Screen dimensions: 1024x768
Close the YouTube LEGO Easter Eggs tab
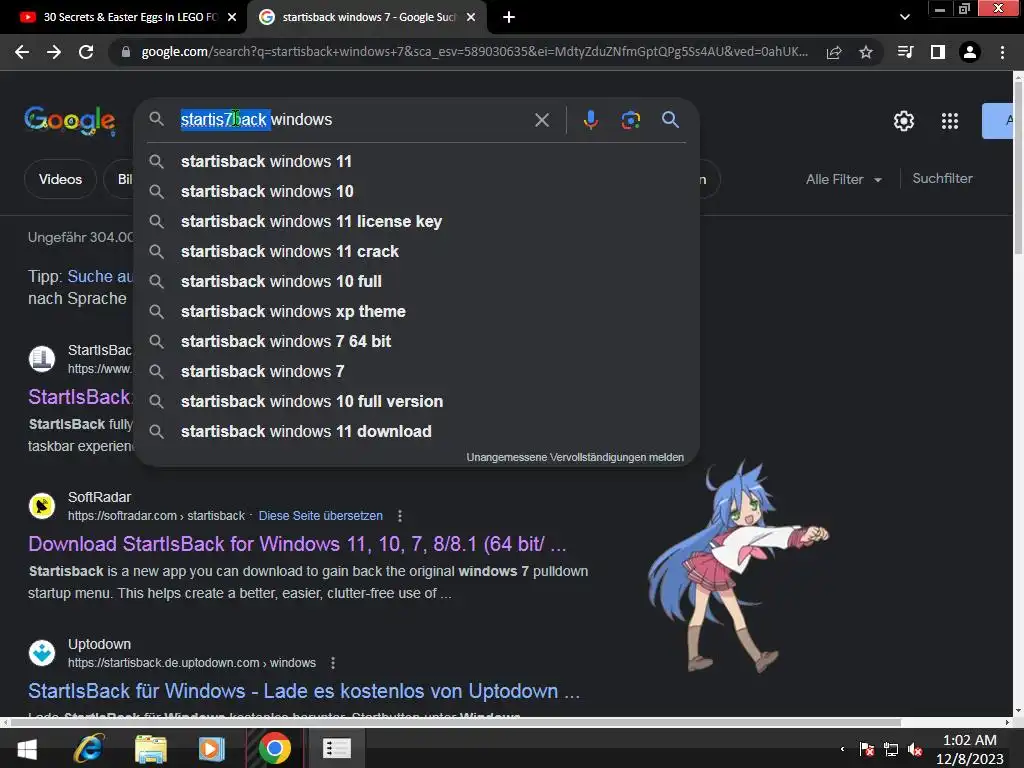coord(232,17)
